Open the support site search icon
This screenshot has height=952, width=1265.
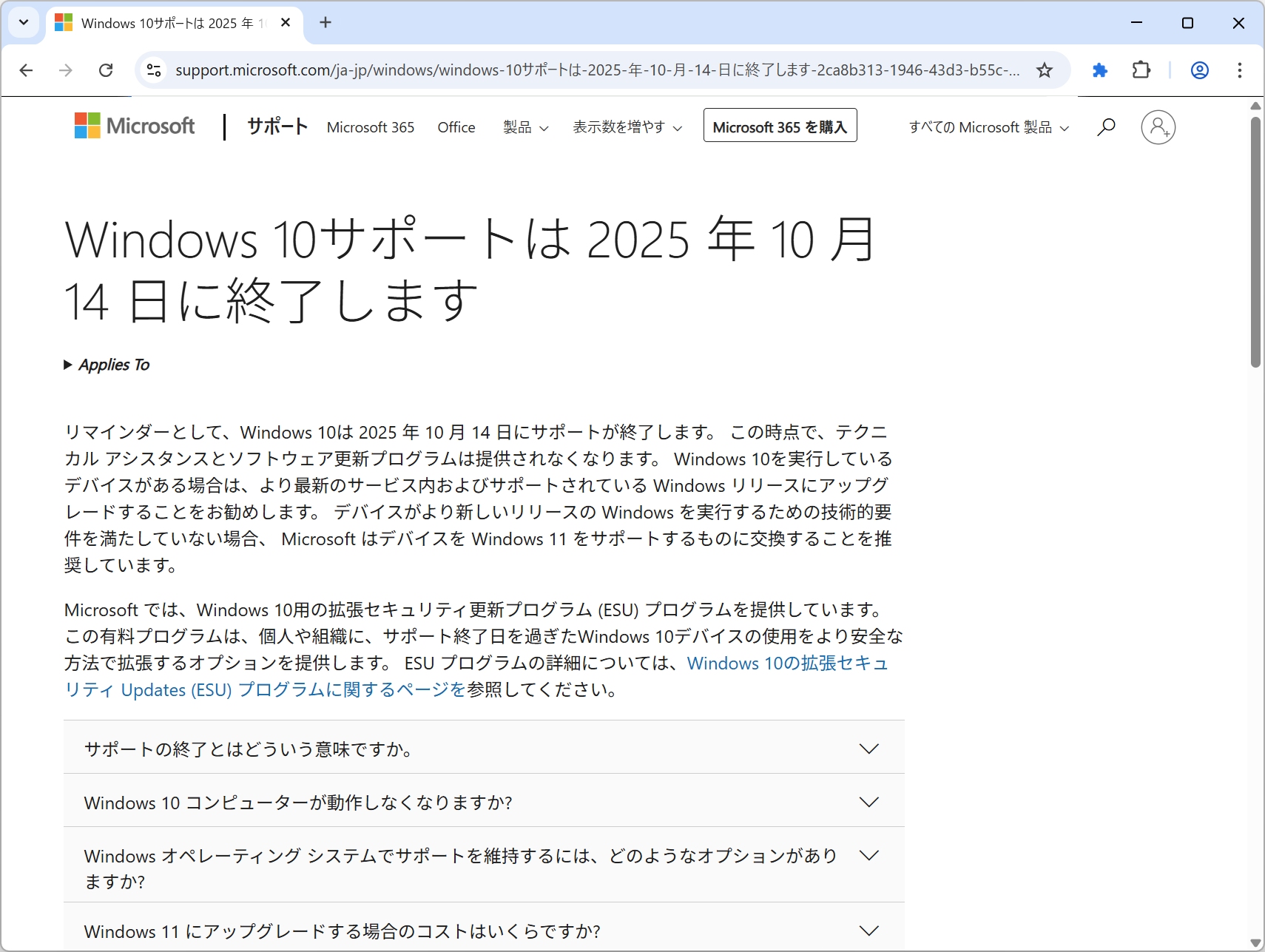tap(1106, 126)
